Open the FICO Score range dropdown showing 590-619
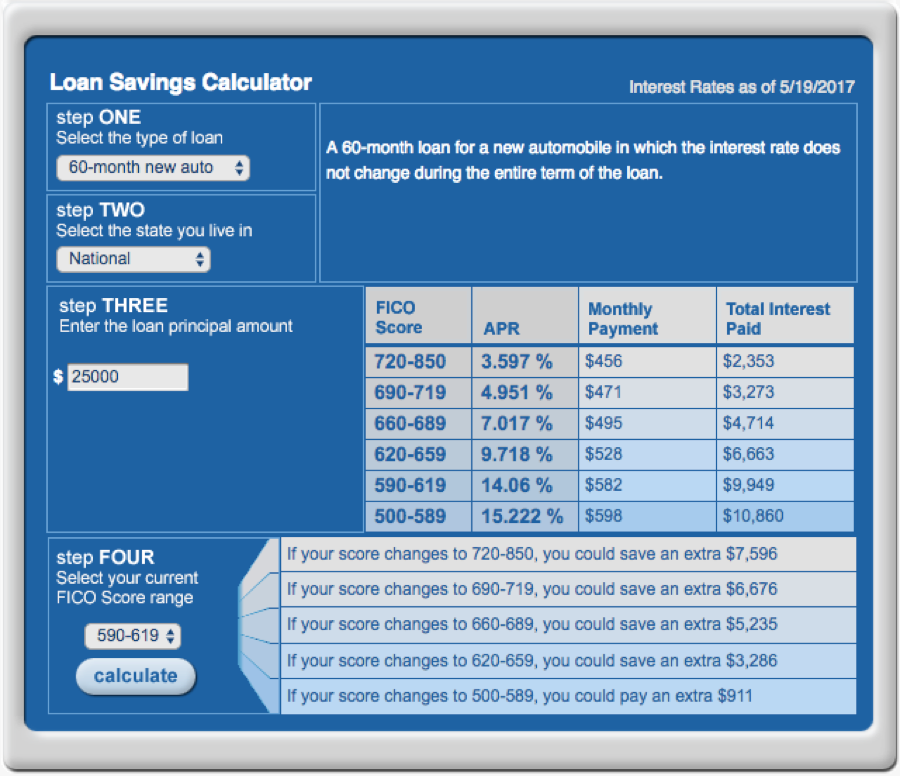This screenshot has height=777, width=900. (133, 636)
